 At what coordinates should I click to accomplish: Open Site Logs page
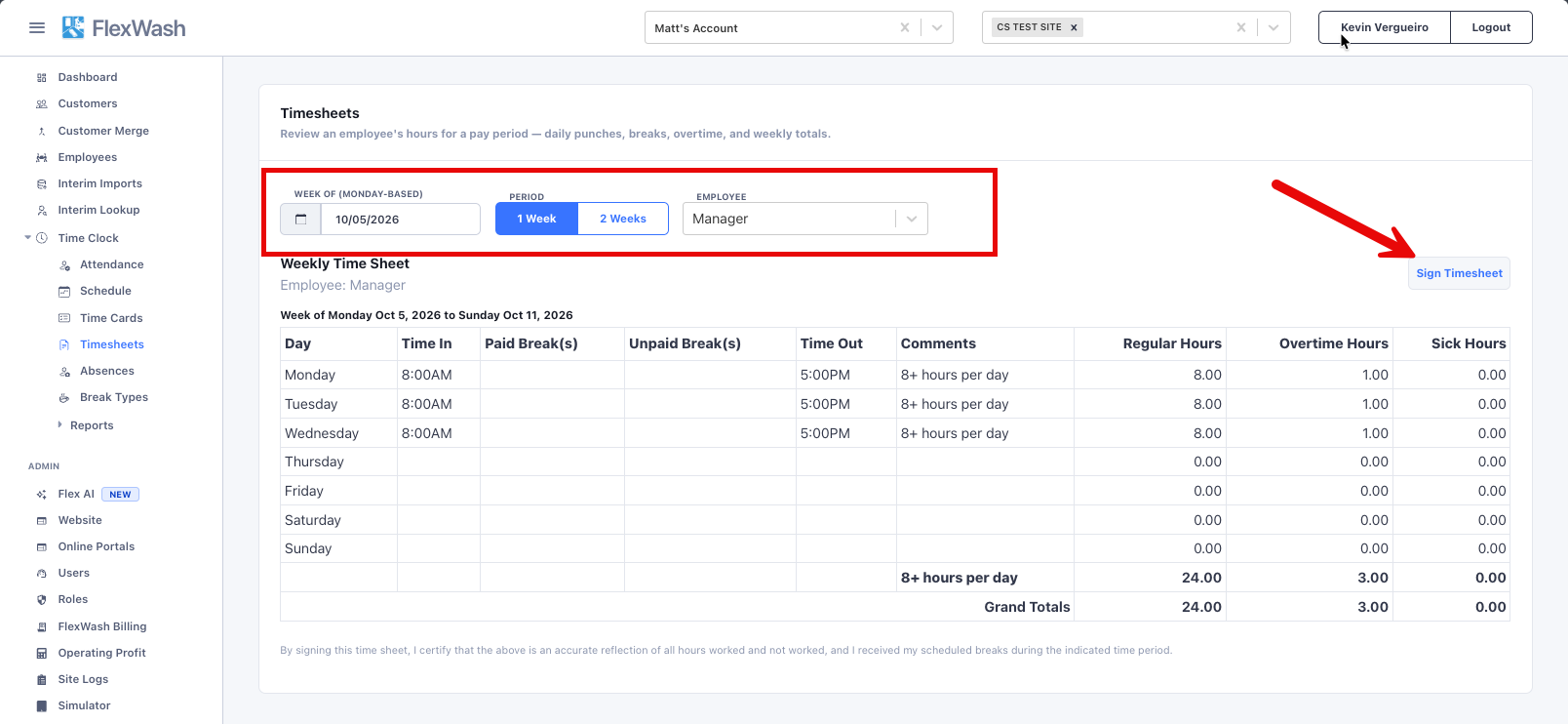[83, 679]
